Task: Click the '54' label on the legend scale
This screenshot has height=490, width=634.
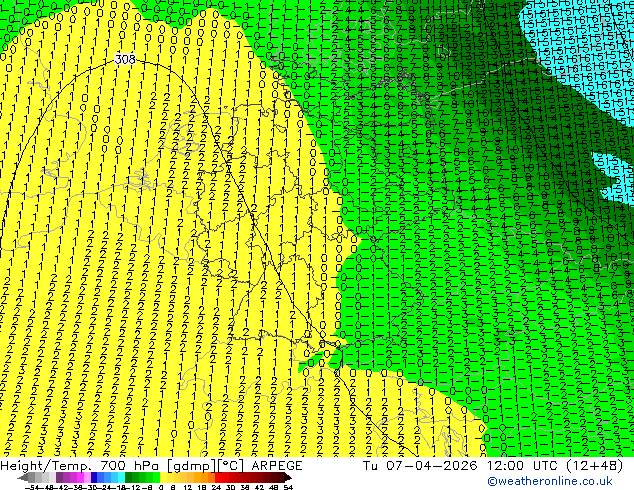Action: pos(288,488)
